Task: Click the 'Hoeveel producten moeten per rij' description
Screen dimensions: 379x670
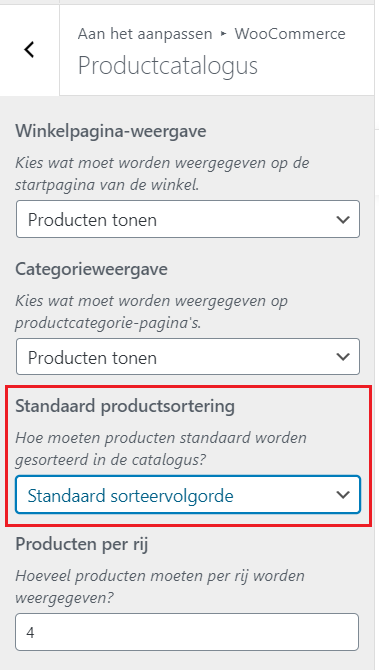Action: tap(160, 586)
